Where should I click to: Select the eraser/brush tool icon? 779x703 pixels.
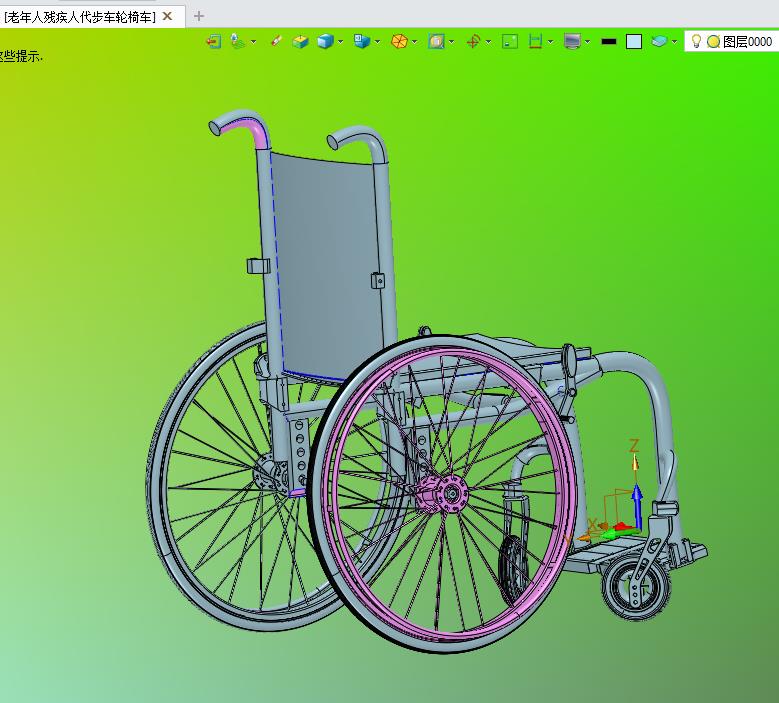pos(277,41)
